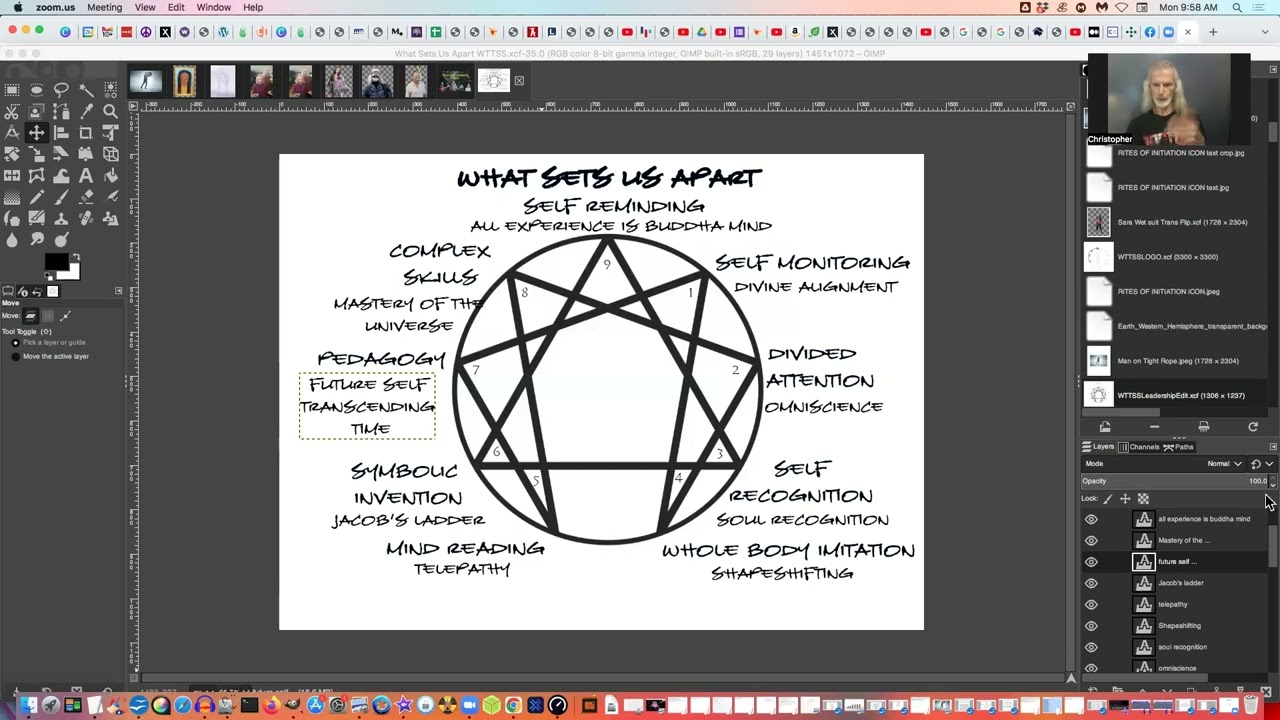Select the 3D Transform cube tool
The width and height of the screenshot is (1280, 720).
tap(110, 153)
